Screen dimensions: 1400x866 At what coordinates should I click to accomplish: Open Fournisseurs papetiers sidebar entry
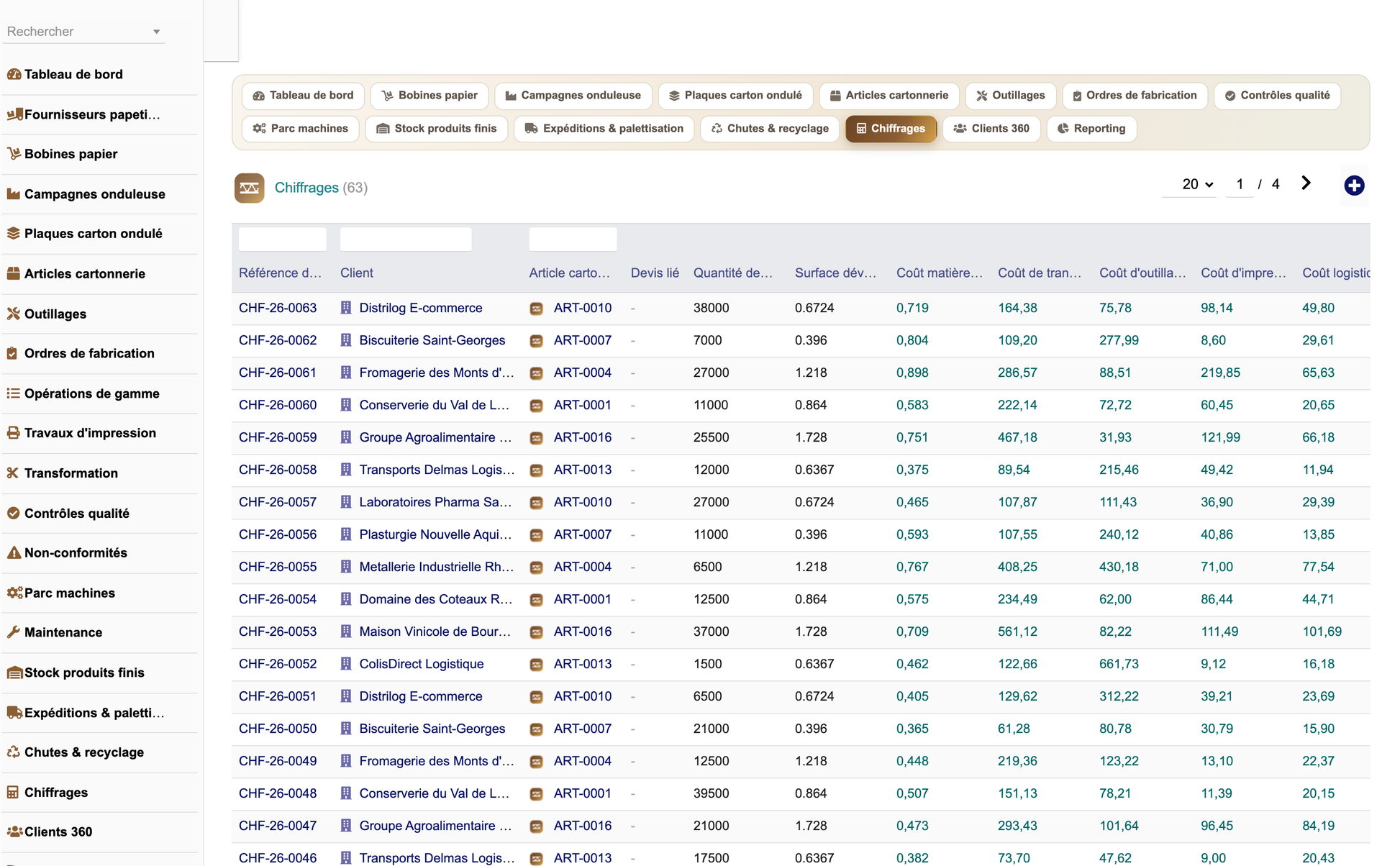pyautogui.click(x=99, y=114)
